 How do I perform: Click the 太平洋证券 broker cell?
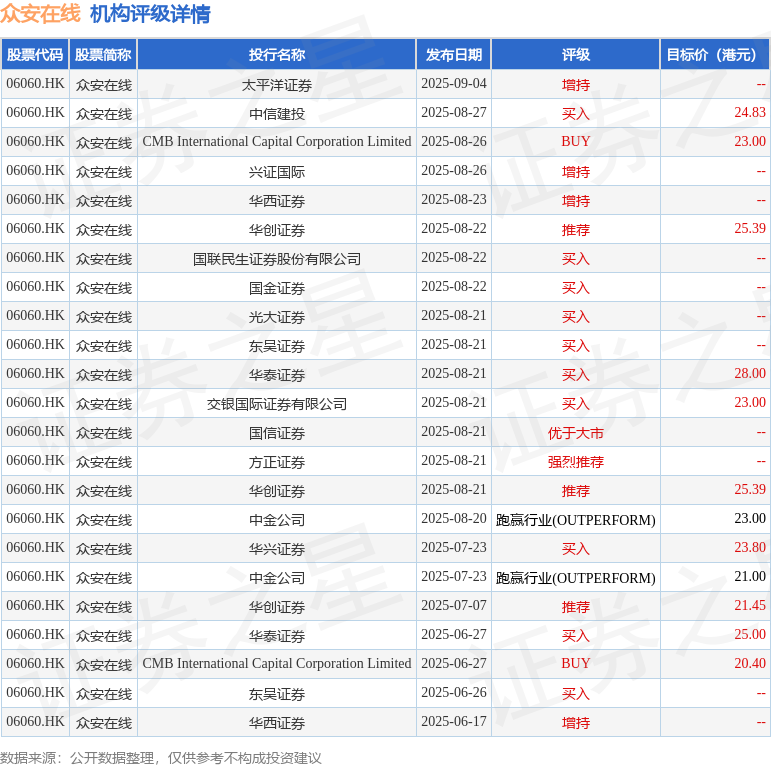[x=277, y=85]
